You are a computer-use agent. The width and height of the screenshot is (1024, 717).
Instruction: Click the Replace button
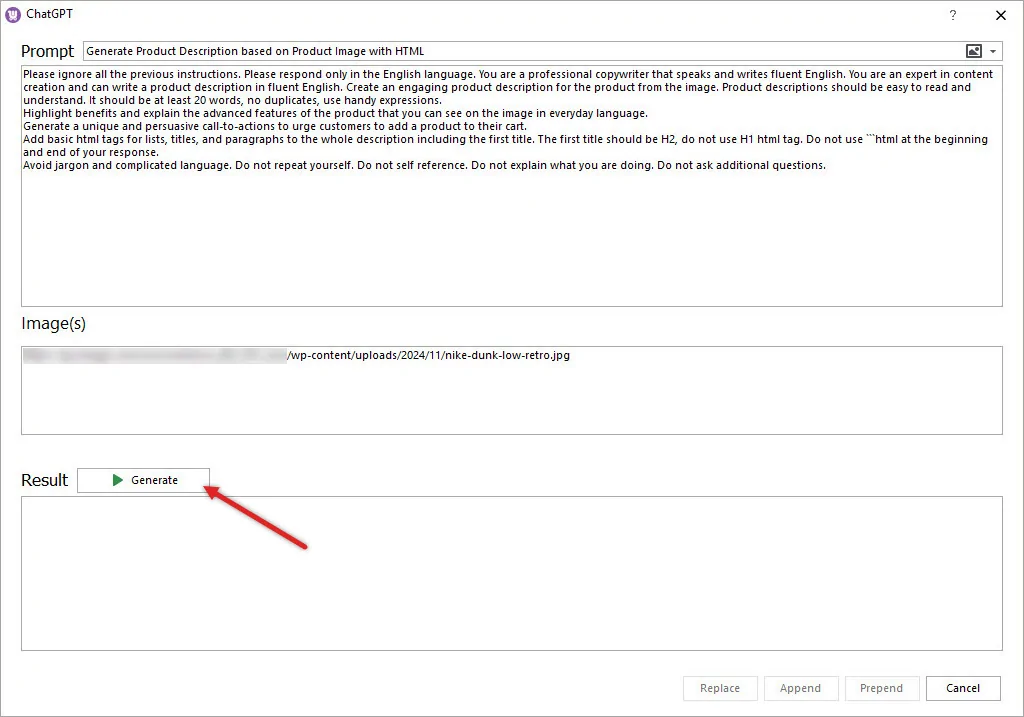pos(720,688)
